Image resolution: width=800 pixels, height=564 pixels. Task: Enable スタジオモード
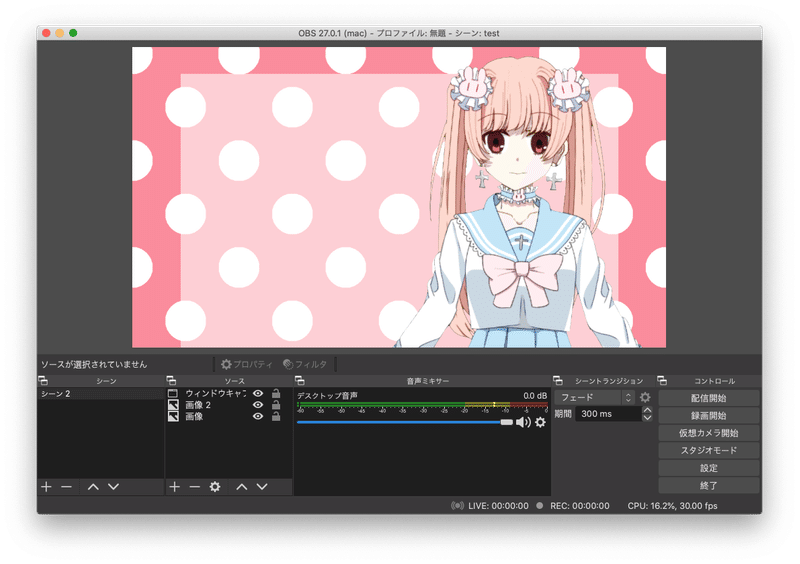point(709,450)
